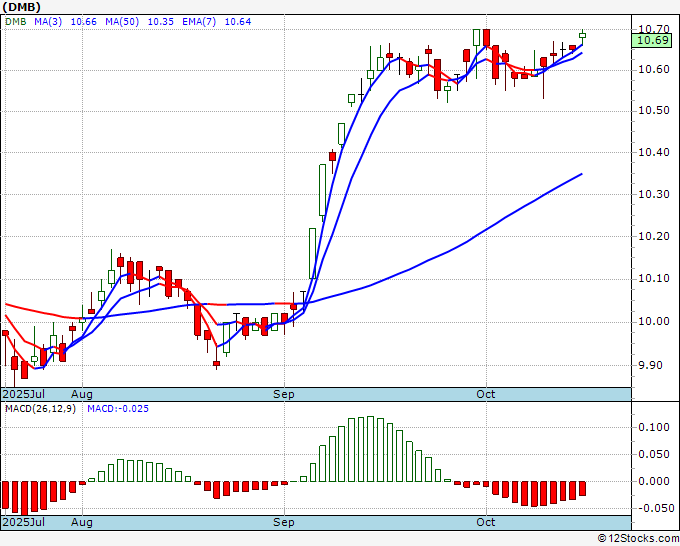This screenshot has height=546, width=680.
Task: Click the (DMB) chart title
Action: (22, 7)
